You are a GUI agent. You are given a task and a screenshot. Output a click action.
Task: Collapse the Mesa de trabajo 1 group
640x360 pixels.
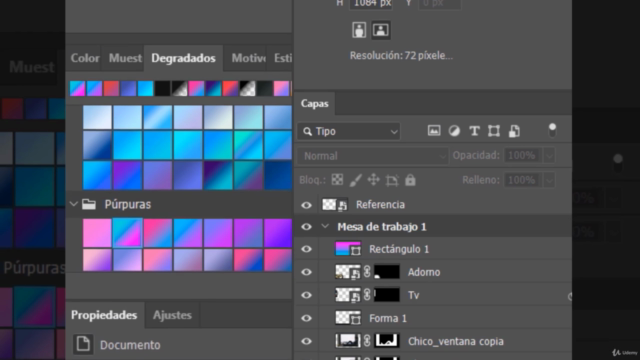point(325,226)
